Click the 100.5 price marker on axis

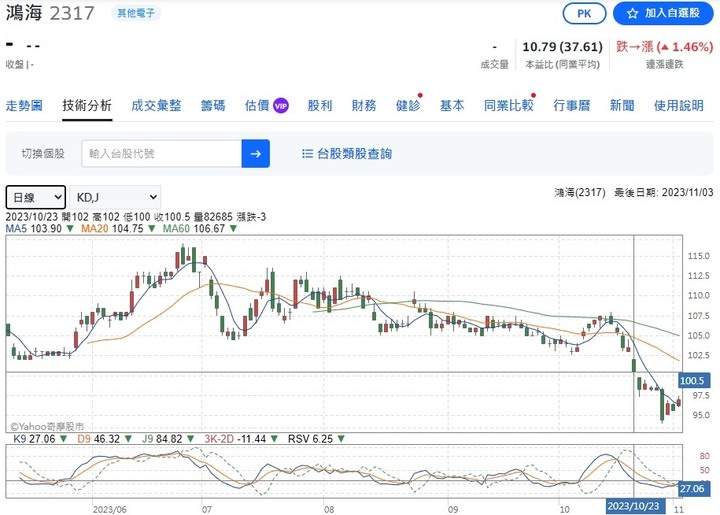click(692, 381)
